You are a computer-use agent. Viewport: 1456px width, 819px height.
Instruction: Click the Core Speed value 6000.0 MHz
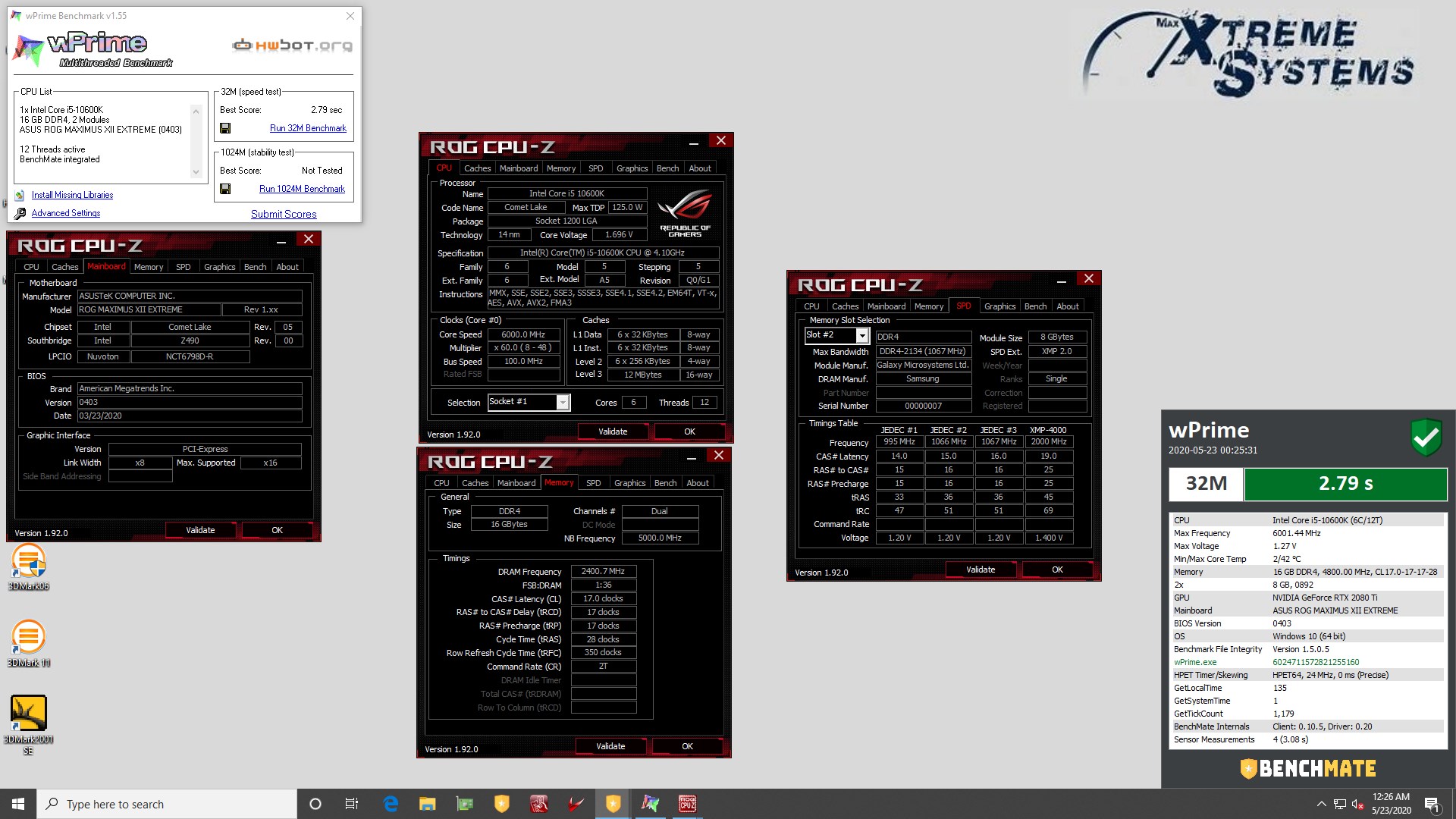523,334
